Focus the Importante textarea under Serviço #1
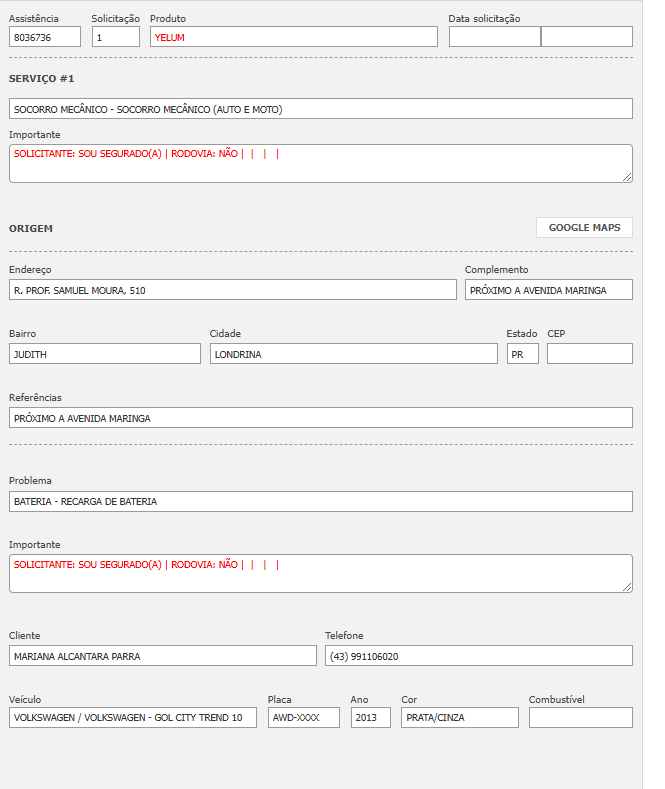The image size is (665, 789). pos(320,164)
